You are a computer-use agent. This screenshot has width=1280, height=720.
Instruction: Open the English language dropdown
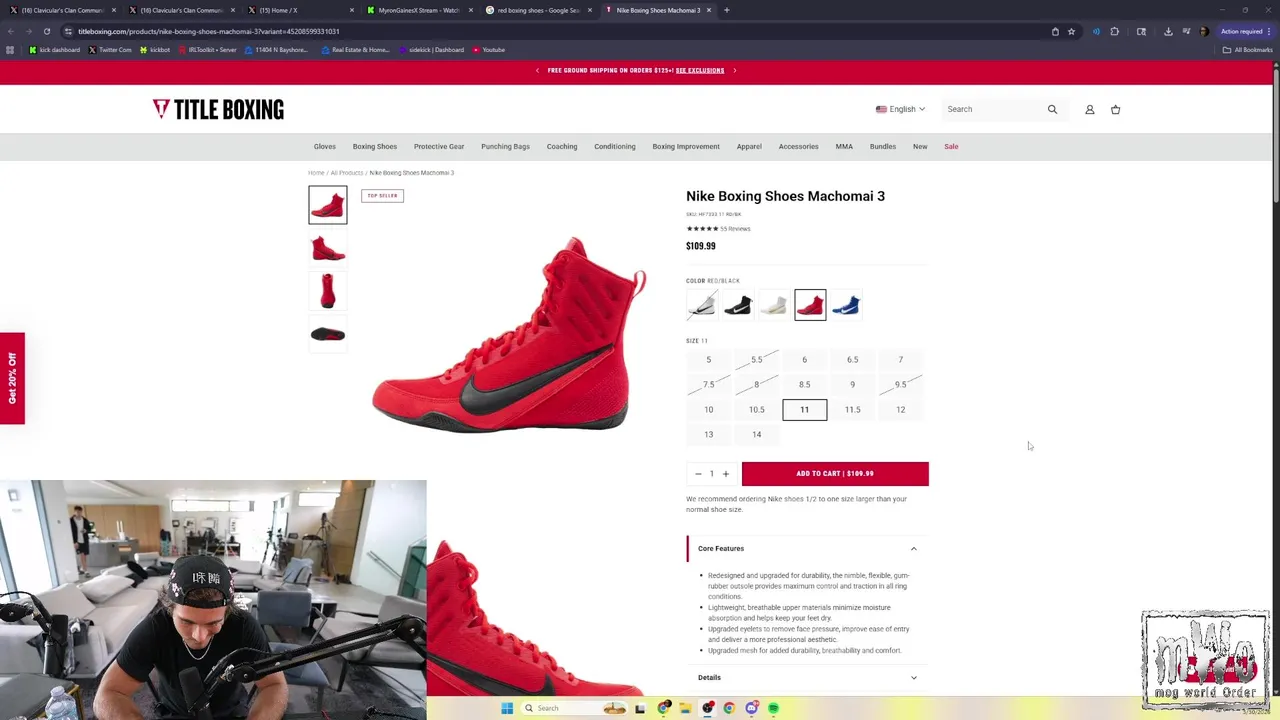point(900,109)
